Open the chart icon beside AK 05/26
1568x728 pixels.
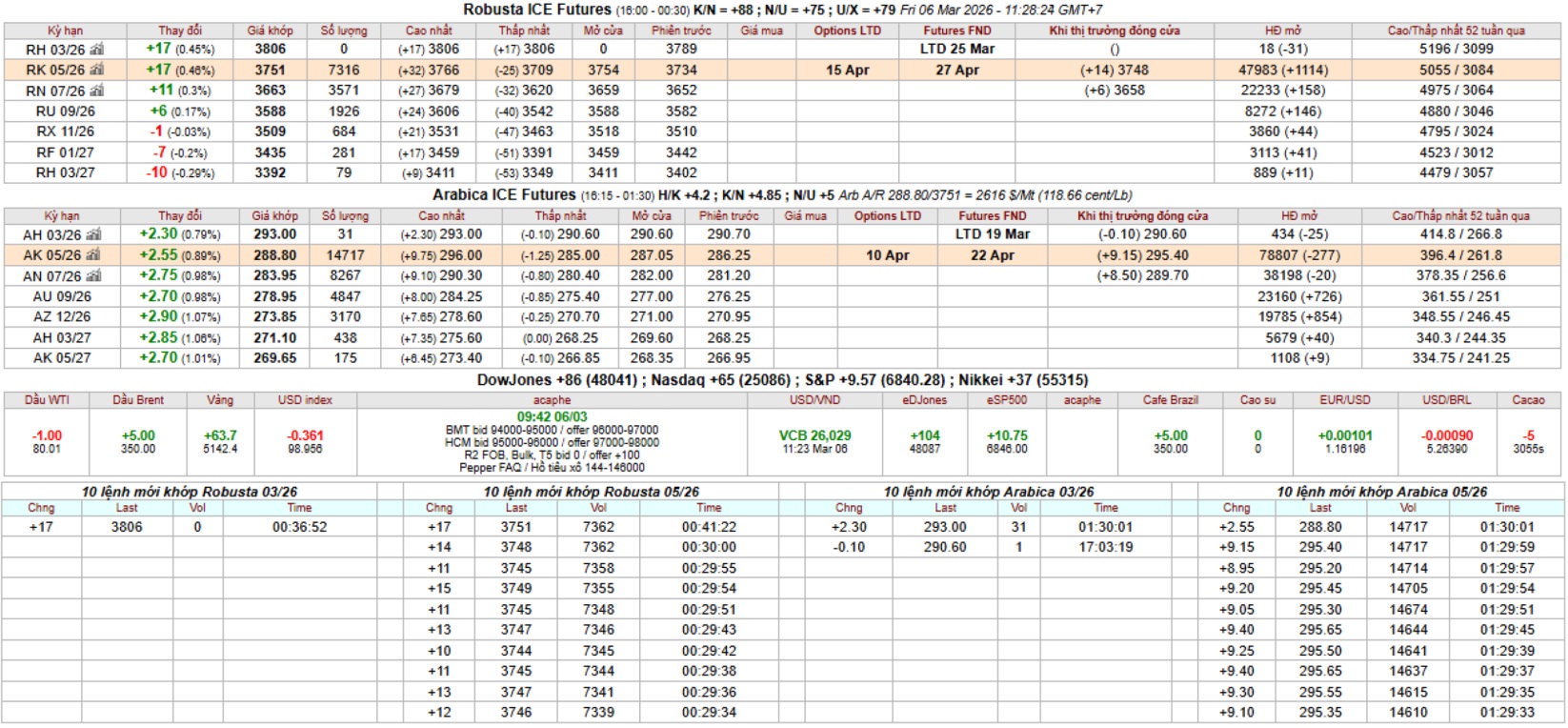tap(93, 255)
